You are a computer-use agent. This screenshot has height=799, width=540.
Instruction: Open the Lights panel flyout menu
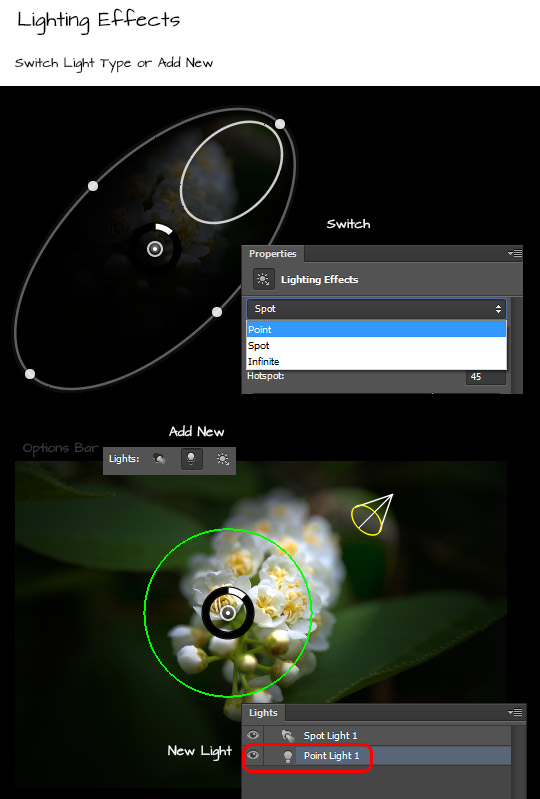click(x=515, y=712)
